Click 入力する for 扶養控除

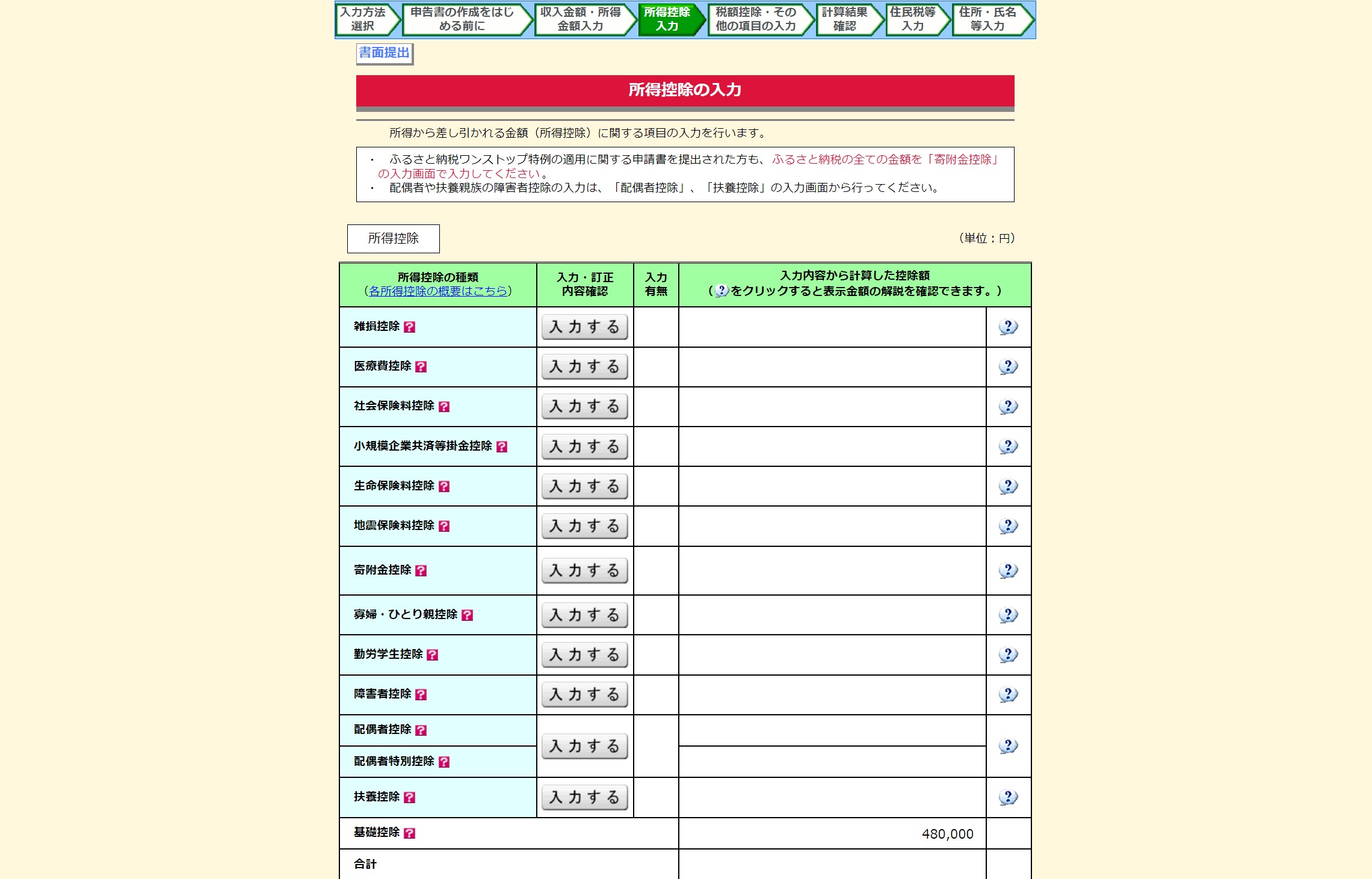pos(584,797)
